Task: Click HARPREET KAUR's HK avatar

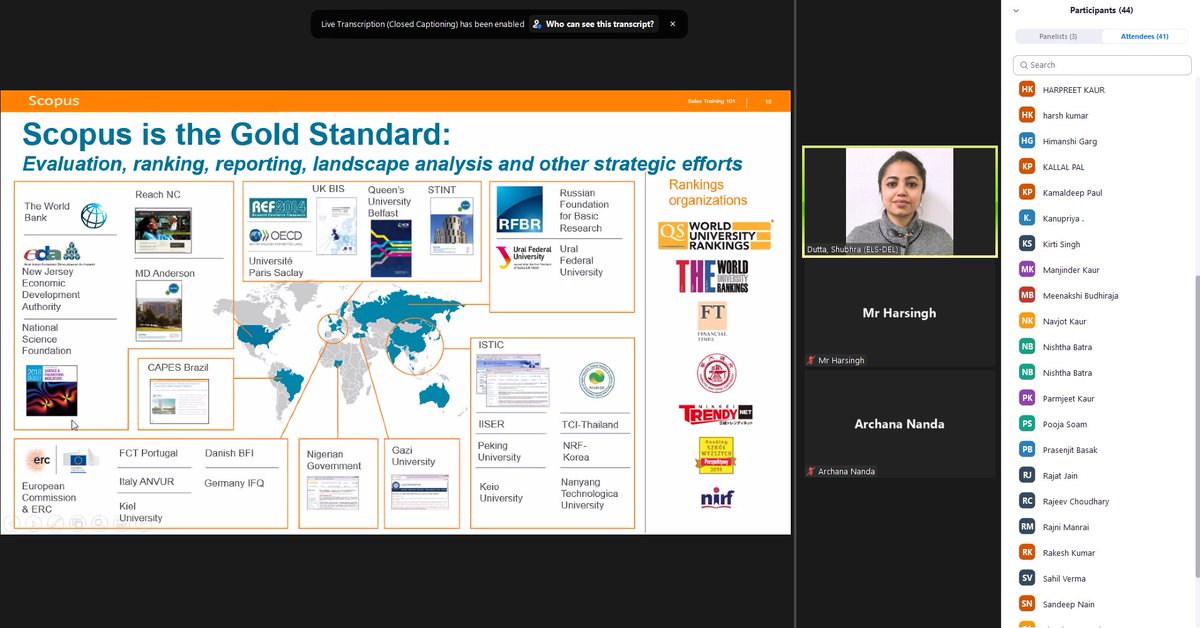Action: tap(1027, 89)
